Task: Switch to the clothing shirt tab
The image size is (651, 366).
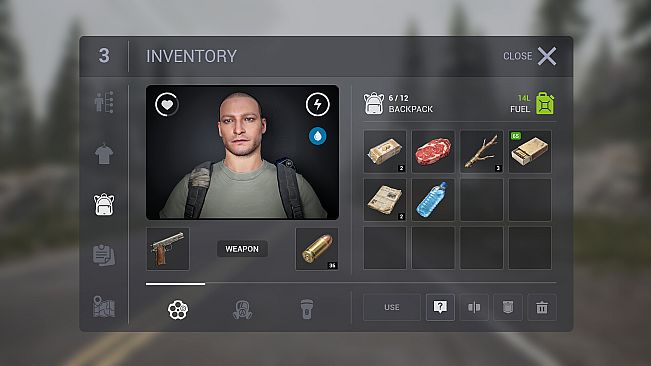Action: 104,154
